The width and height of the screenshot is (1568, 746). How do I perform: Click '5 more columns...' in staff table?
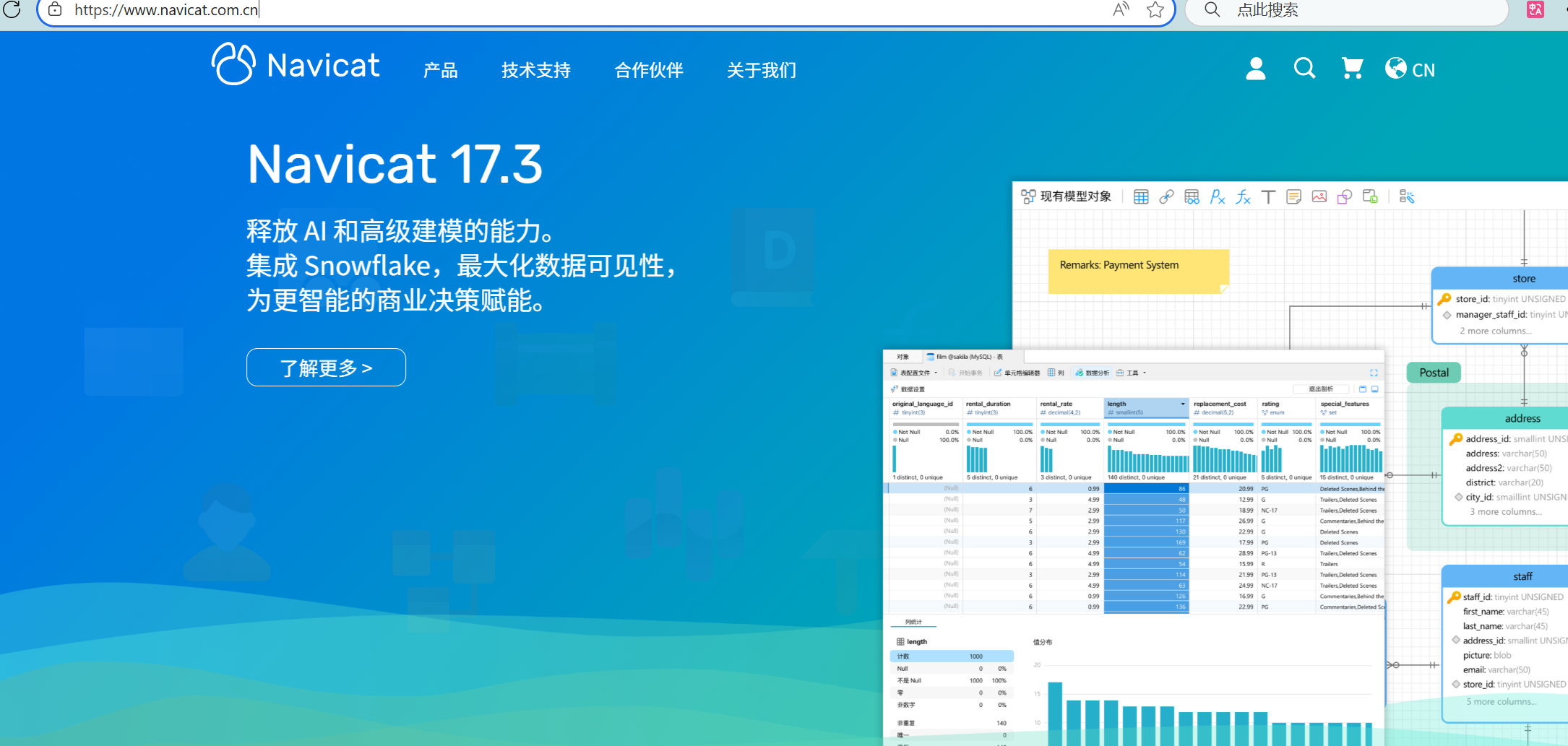1502,701
